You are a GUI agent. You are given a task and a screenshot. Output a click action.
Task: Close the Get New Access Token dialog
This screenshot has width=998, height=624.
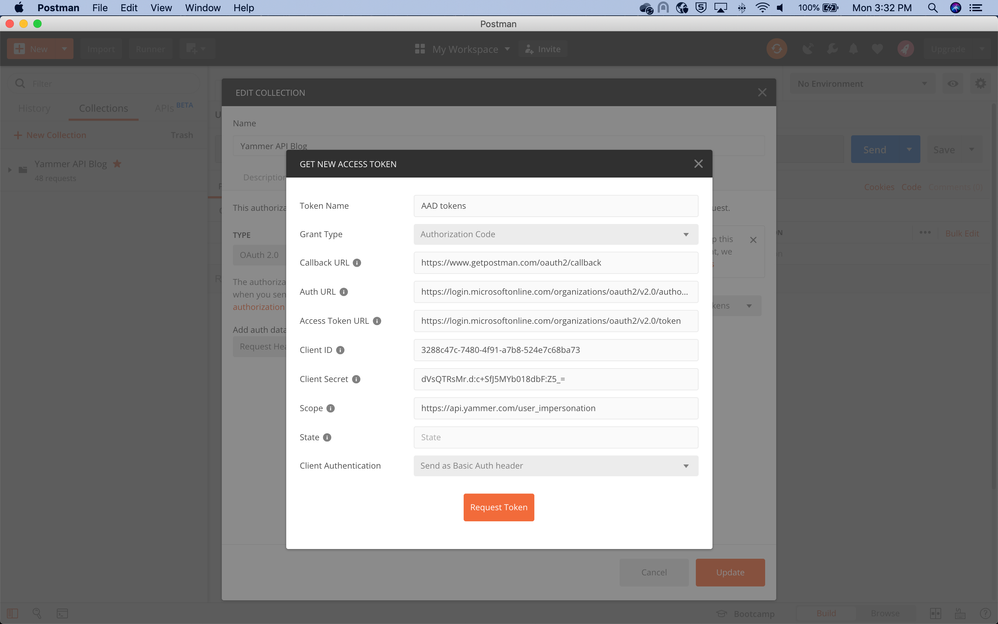click(x=698, y=164)
